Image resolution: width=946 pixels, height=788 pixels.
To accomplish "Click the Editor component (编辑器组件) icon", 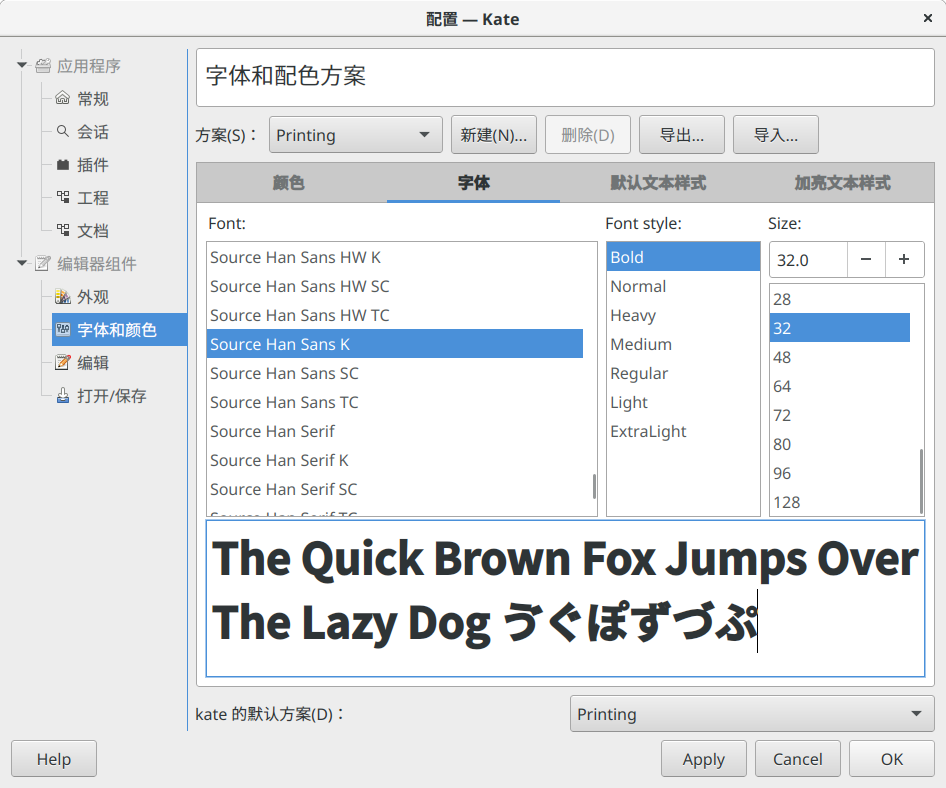I will point(43,263).
